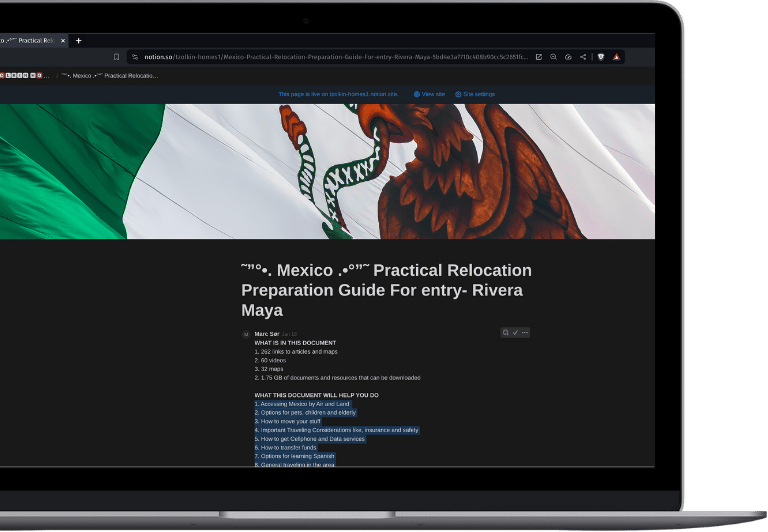This screenshot has width=768, height=532.
Task: Click 'Options for pets, children and elderly' line
Action: (x=305, y=413)
